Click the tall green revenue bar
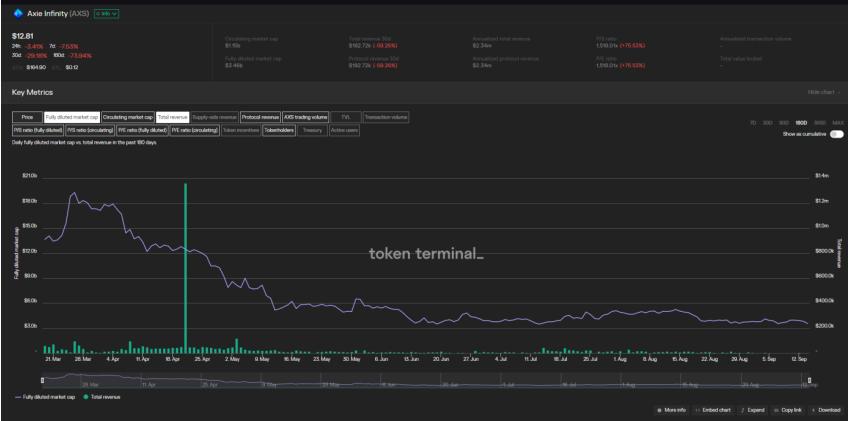The image size is (848, 421). [185, 267]
